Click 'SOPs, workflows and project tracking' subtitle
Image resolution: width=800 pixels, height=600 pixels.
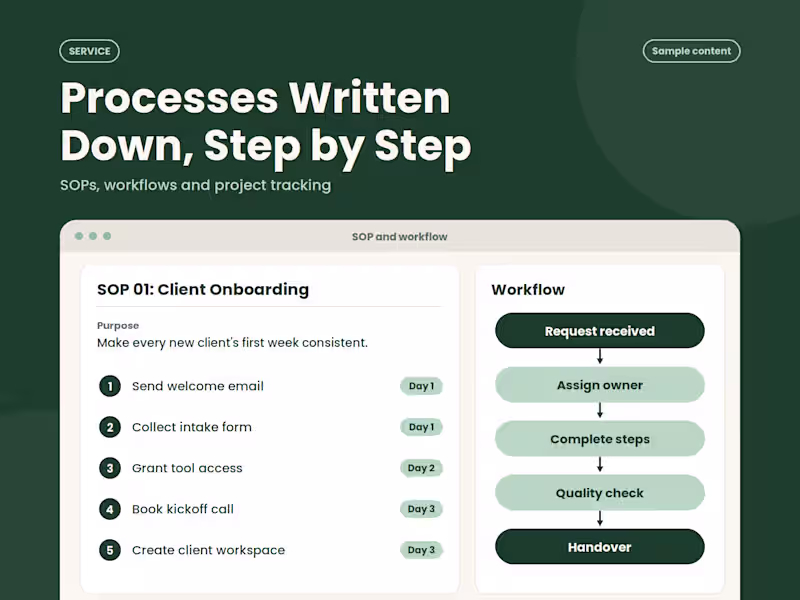tap(195, 185)
